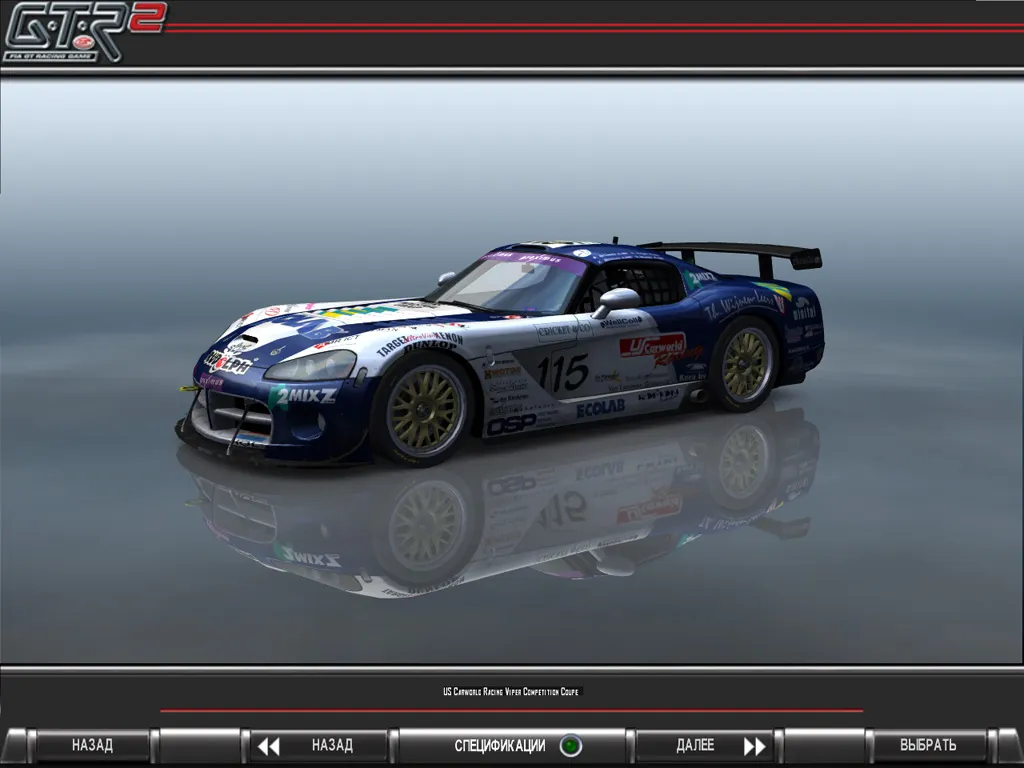Click the double right arrow icon
Screen dimensions: 1024x768
point(754,746)
